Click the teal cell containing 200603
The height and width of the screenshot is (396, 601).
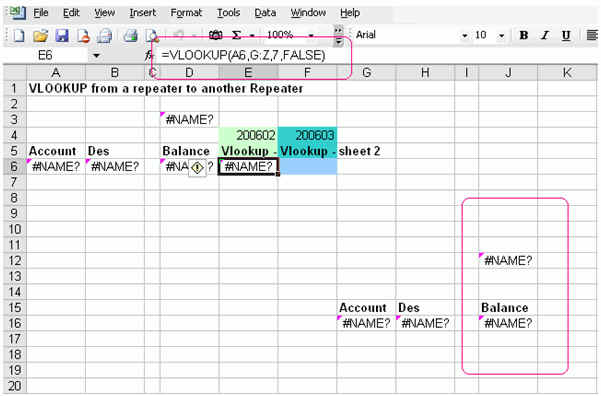coord(307,135)
